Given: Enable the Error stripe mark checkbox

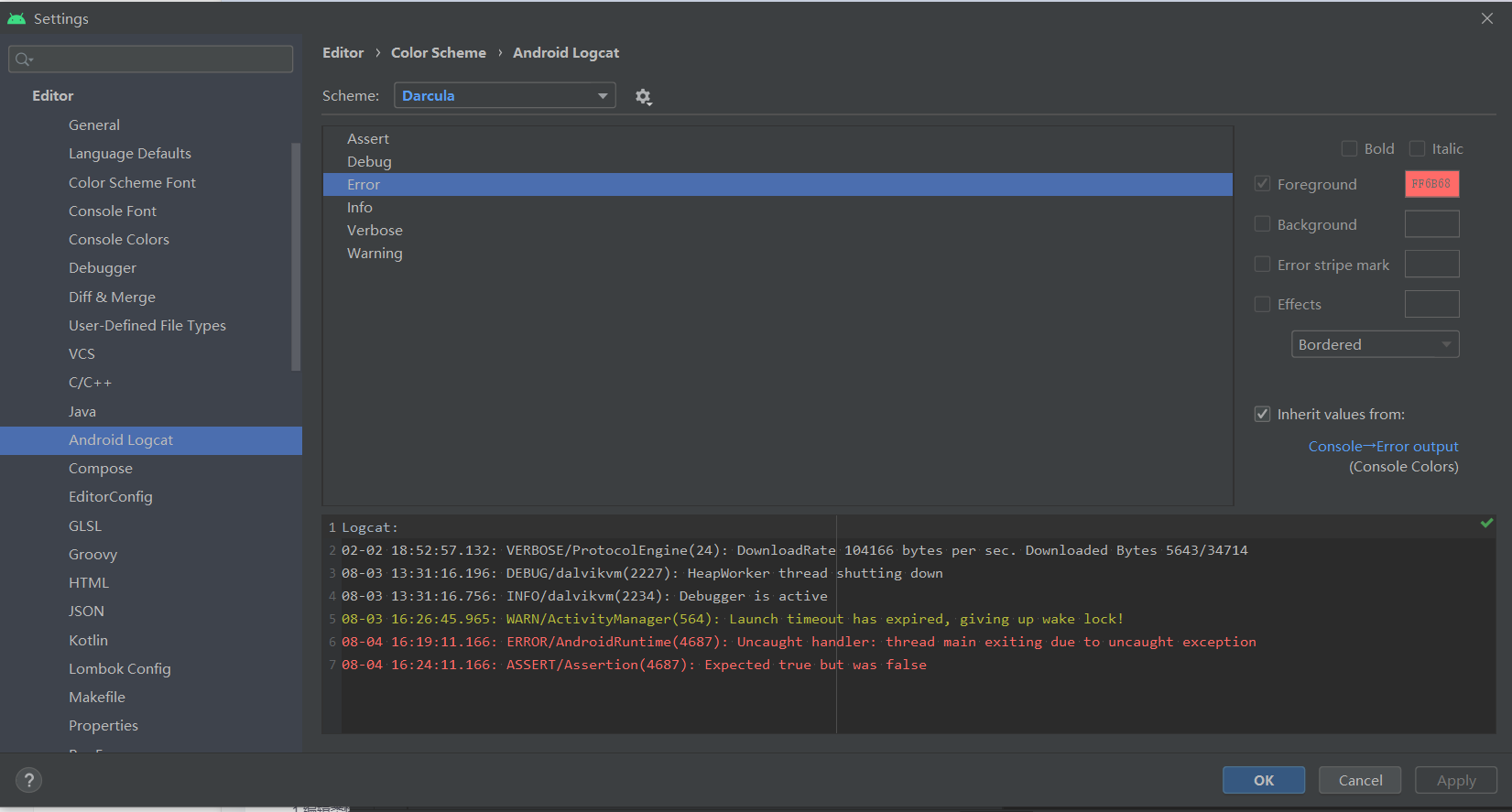Looking at the screenshot, I should coord(1262,265).
